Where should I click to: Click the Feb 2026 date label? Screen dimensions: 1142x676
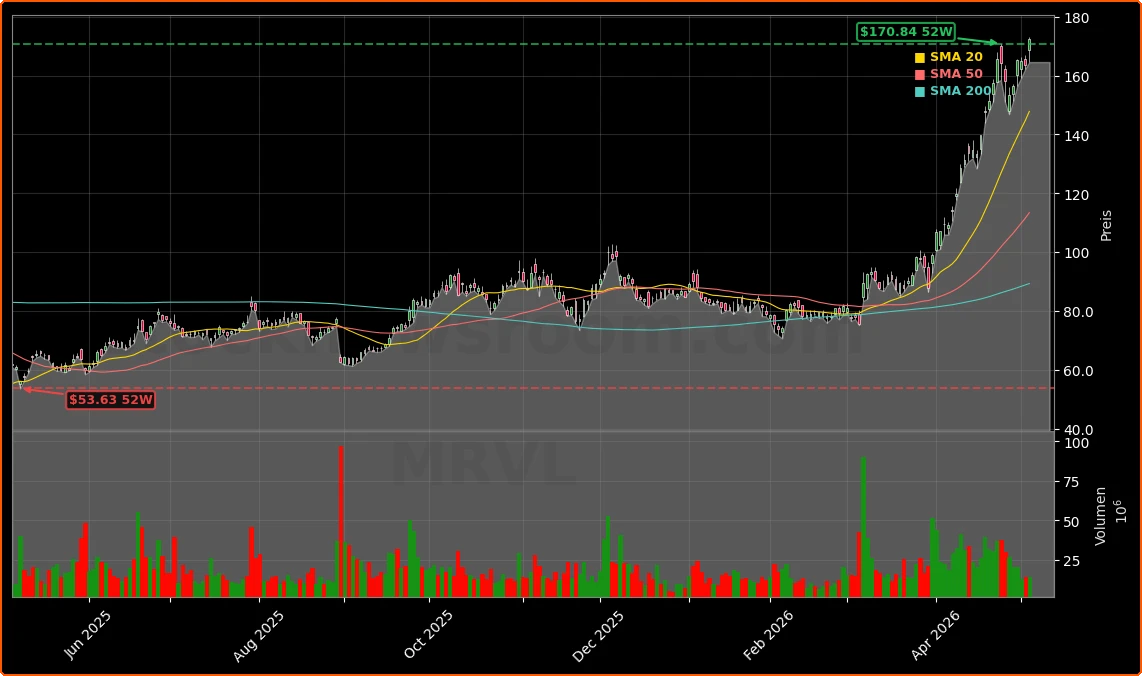pos(768,635)
